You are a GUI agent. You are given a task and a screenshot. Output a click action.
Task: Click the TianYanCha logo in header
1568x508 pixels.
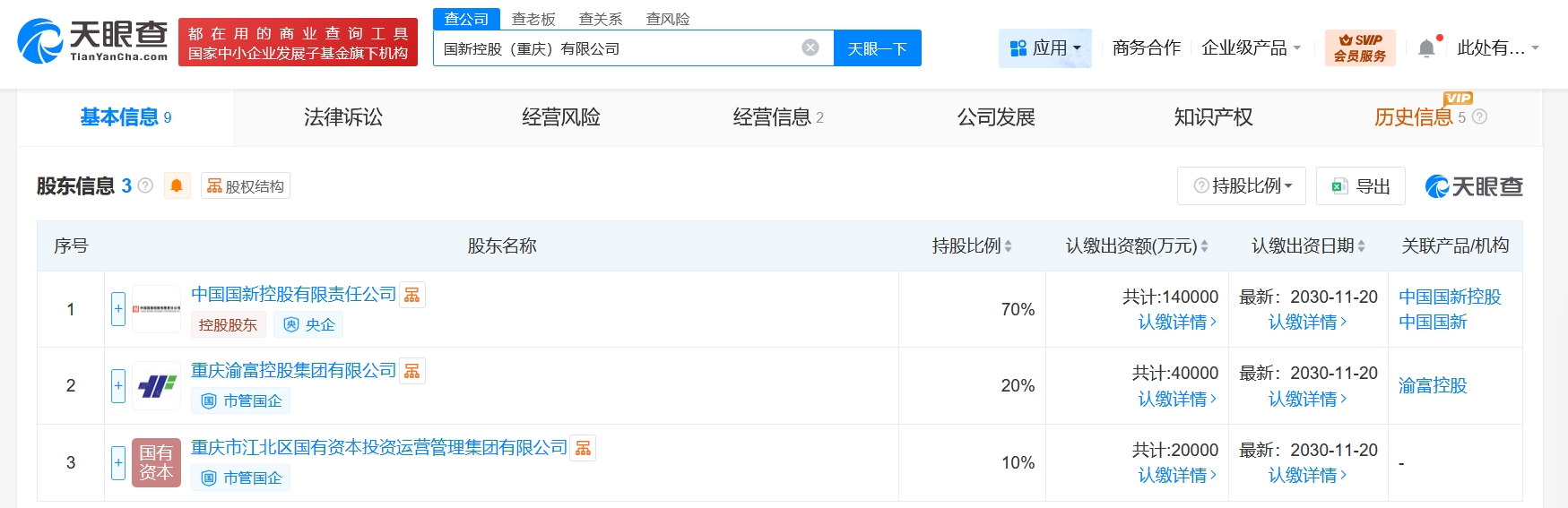[x=92, y=41]
